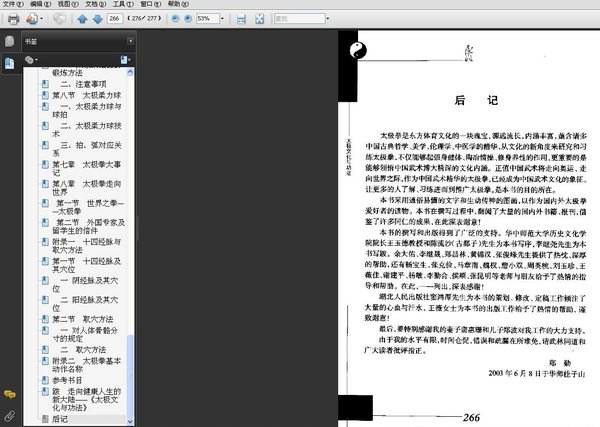Print the document with the printer icon
600x427 pixels.
(13, 19)
